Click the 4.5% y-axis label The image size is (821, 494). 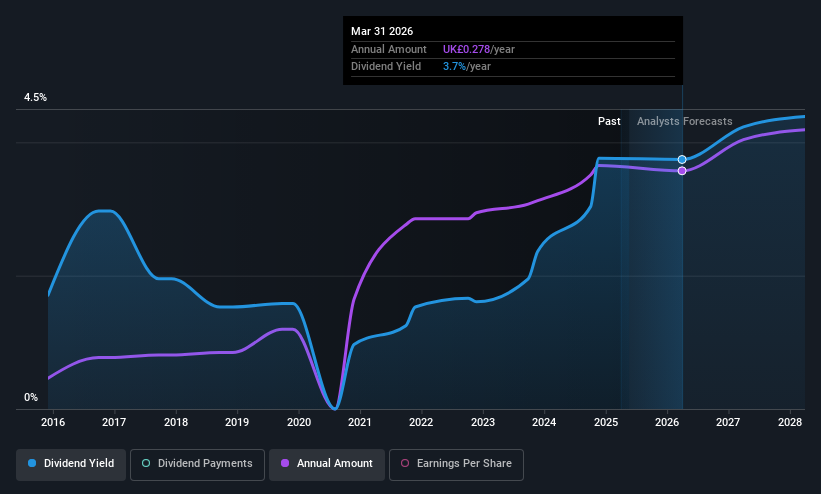click(35, 97)
